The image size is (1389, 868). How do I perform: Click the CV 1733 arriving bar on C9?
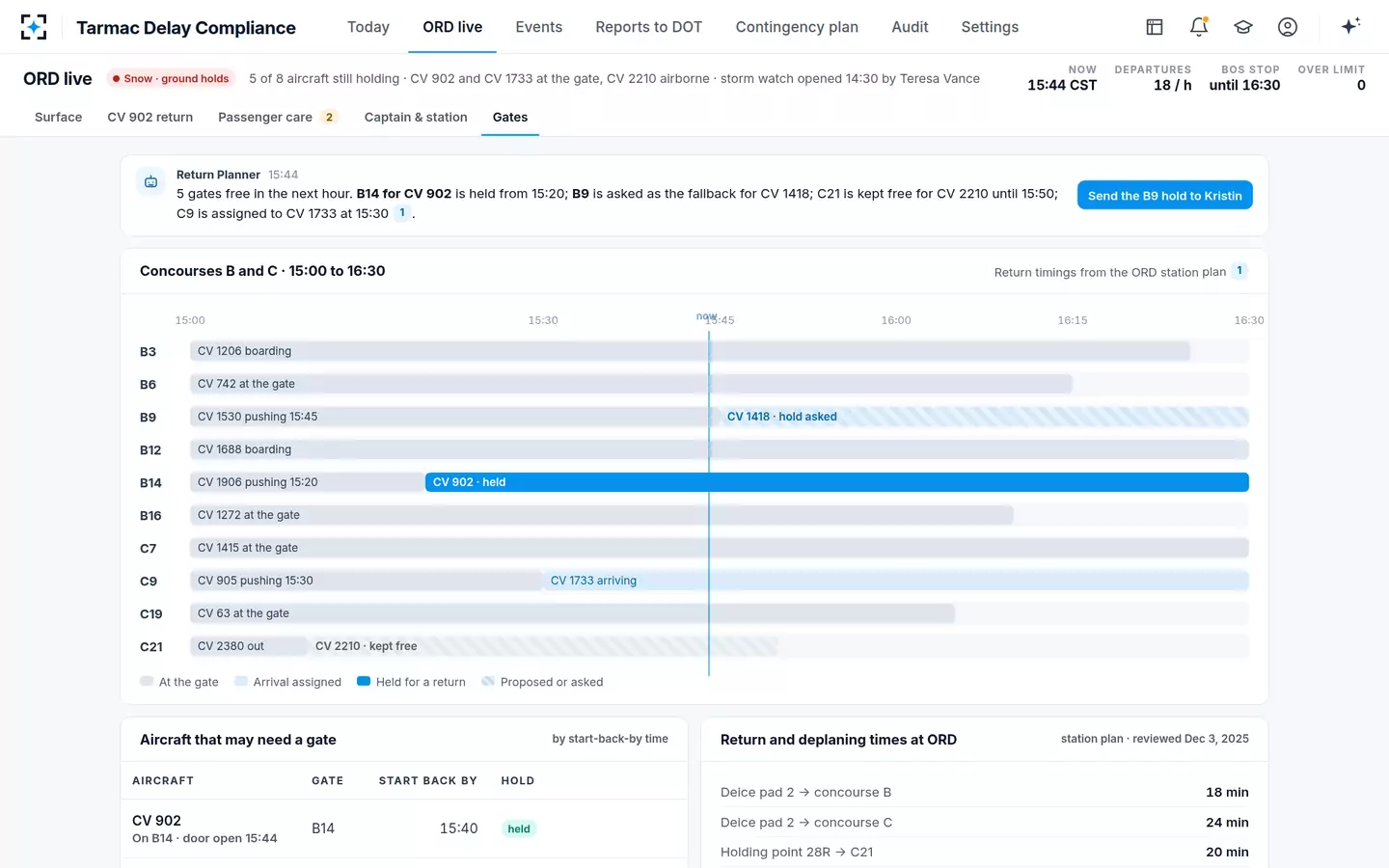(x=895, y=581)
